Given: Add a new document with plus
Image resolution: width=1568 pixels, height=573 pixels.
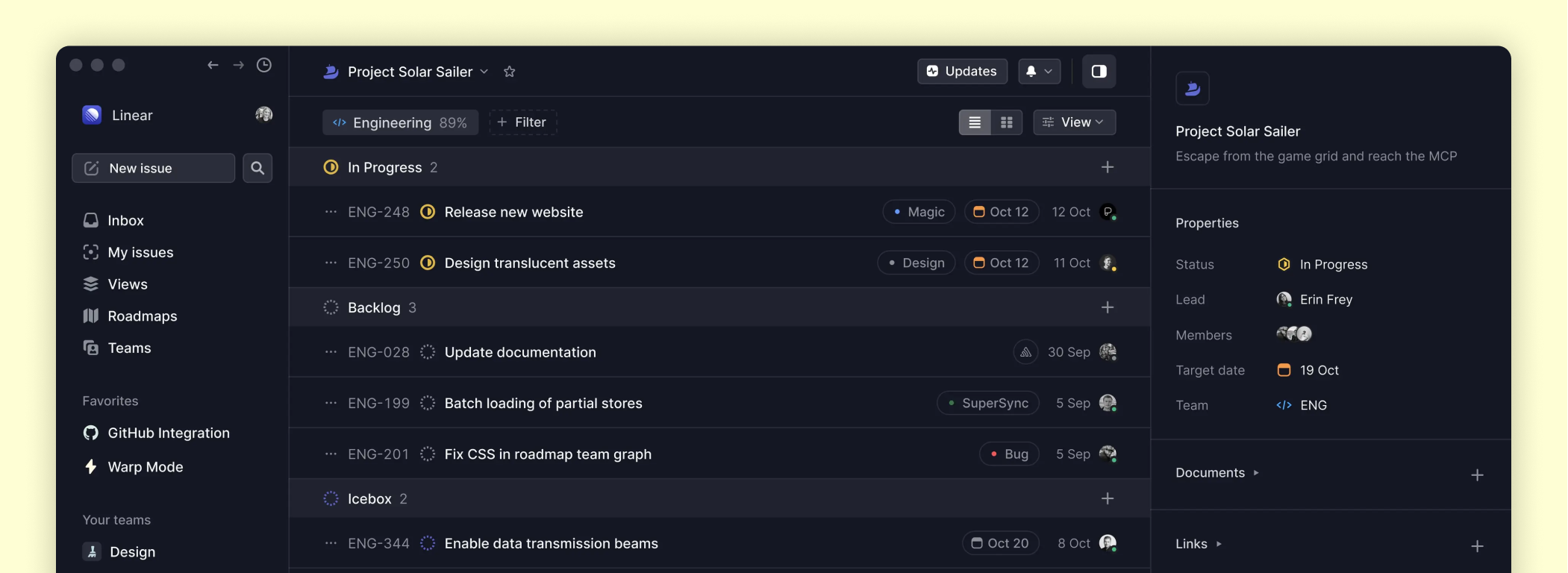Looking at the screenshot, I should pos(1477,475).
